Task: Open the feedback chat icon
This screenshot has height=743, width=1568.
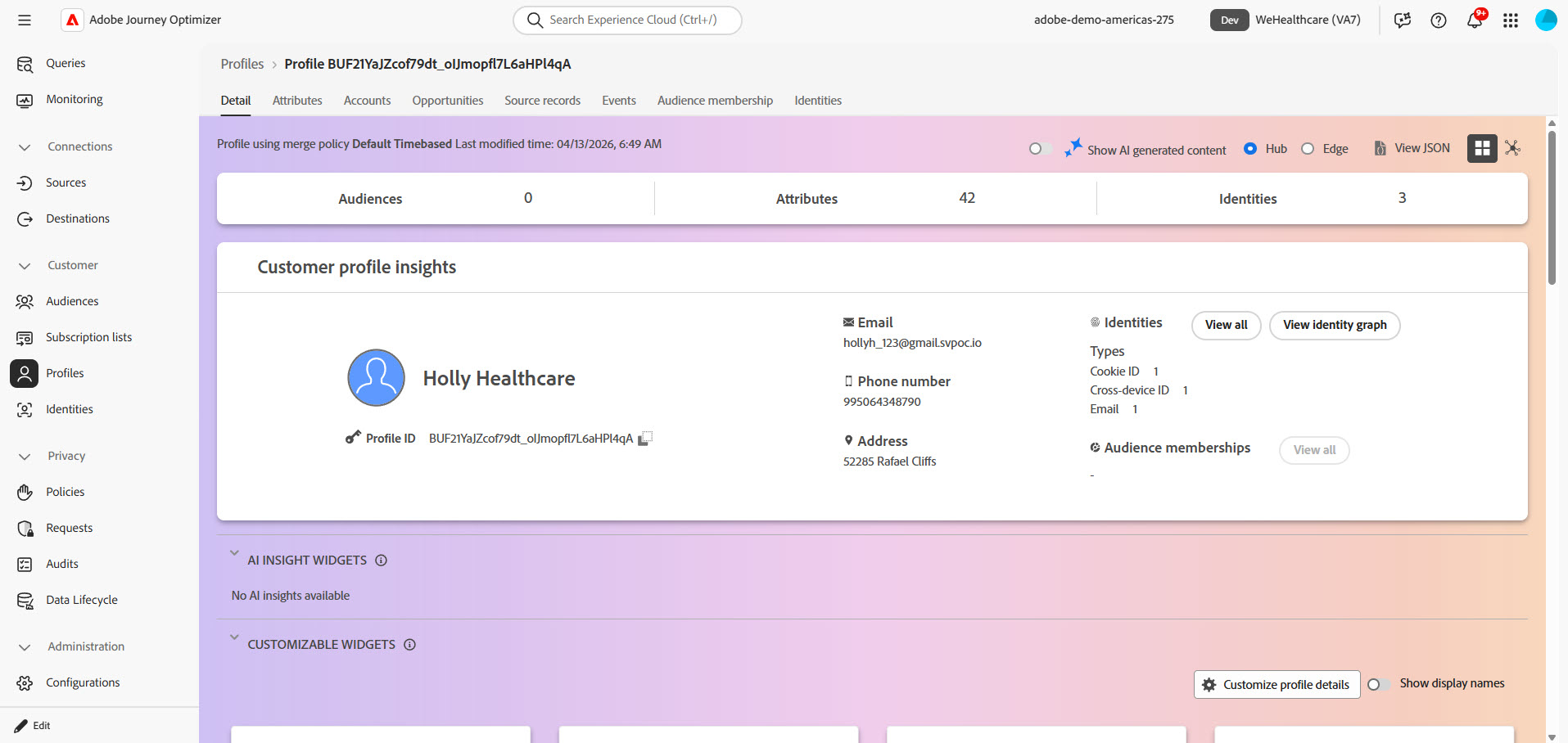Action: [1403, 20]
